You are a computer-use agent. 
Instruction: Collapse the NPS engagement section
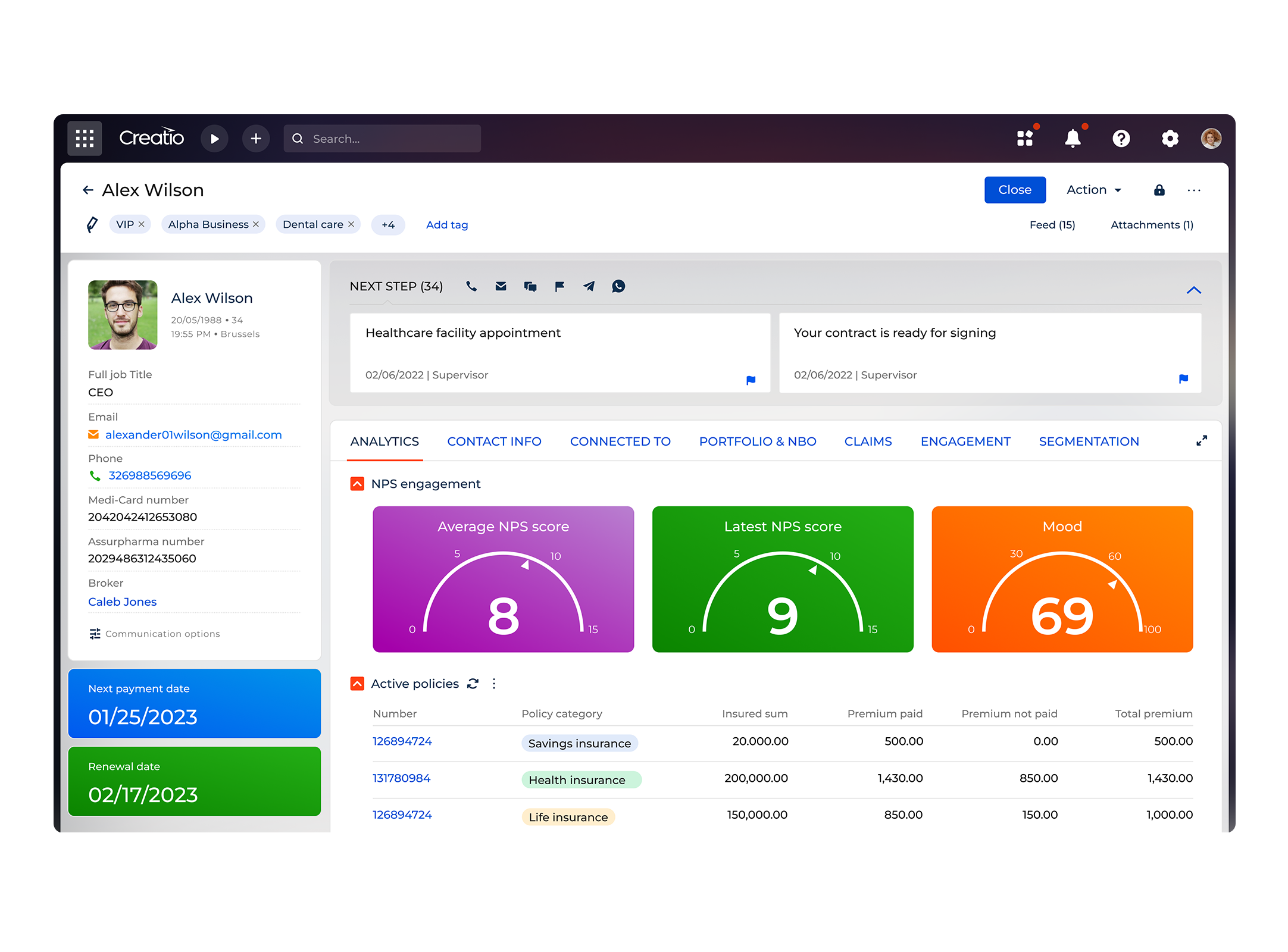pos(357,484)
